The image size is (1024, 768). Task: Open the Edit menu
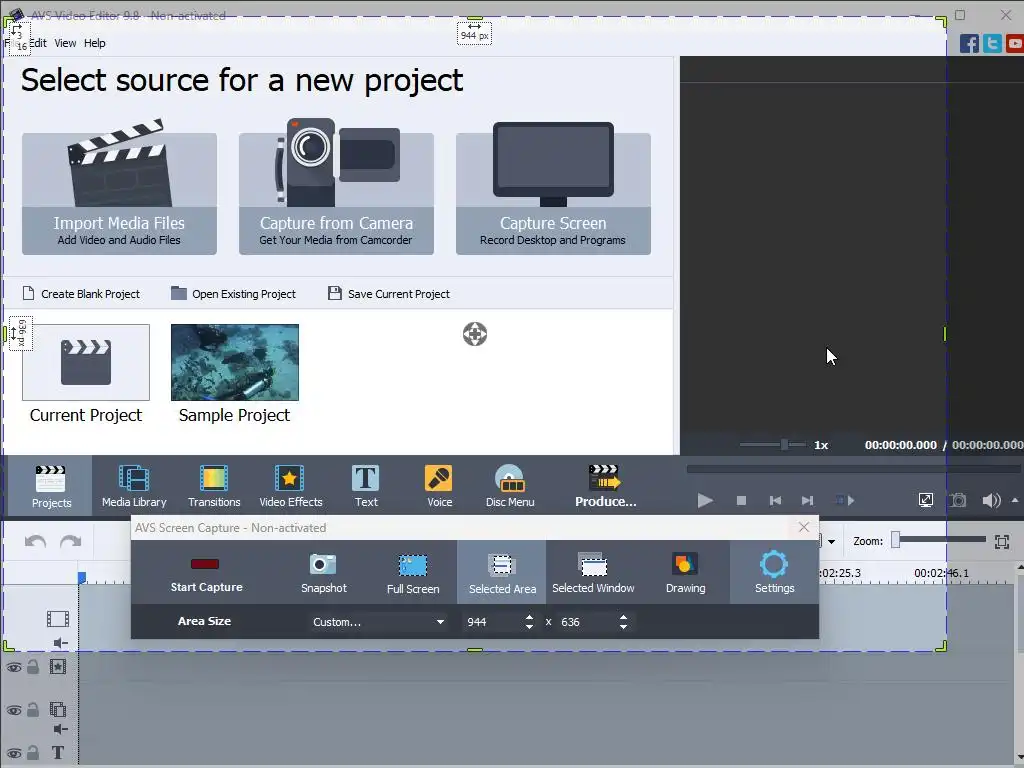click(x=38, y=43)
